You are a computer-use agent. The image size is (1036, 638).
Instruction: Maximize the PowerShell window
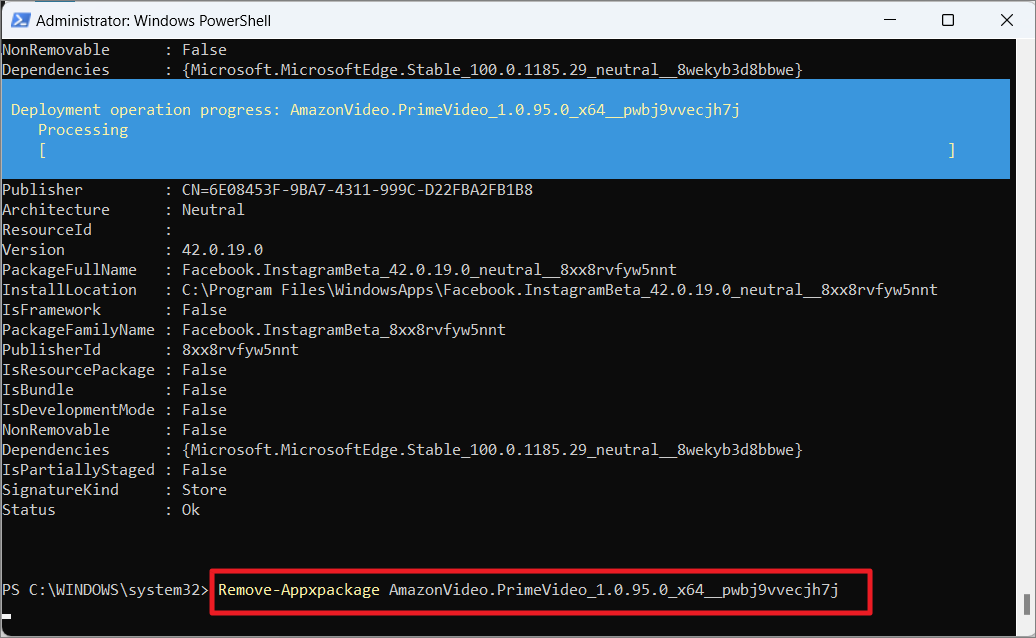pyautogui.click(x=947, y=20)
